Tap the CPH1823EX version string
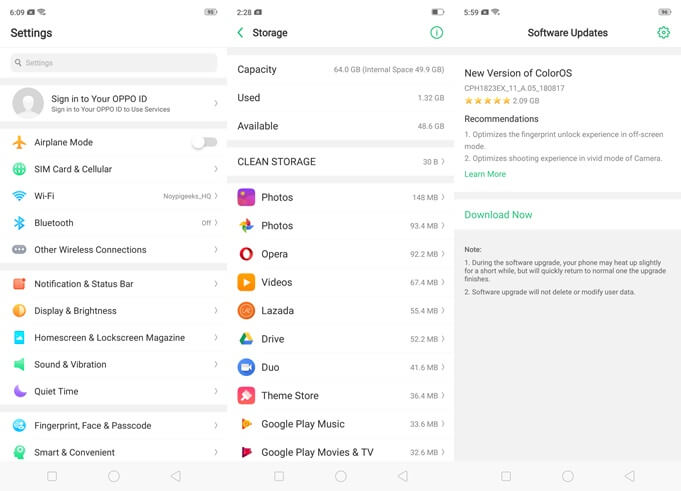681x491 pixels. (x=514, y=88)
